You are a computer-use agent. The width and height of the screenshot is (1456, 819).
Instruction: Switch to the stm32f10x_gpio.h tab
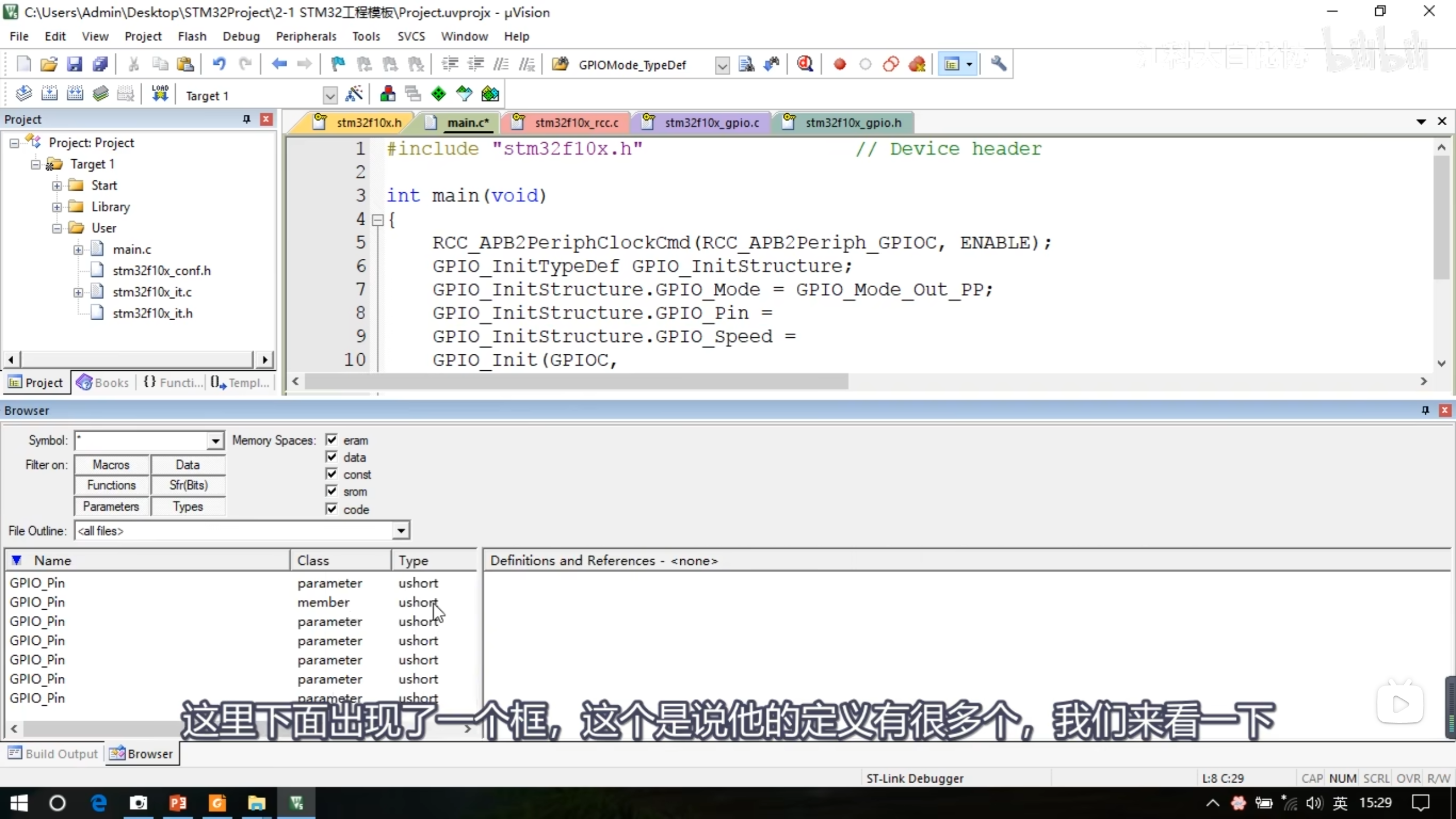(x=853, y=123)
